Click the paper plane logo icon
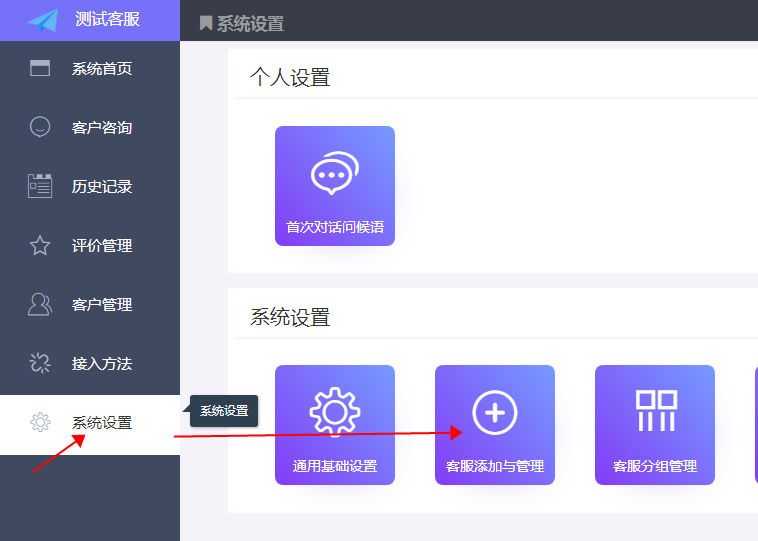The height and width of the screenshot is (541, 758). click(x=43, y=21)
